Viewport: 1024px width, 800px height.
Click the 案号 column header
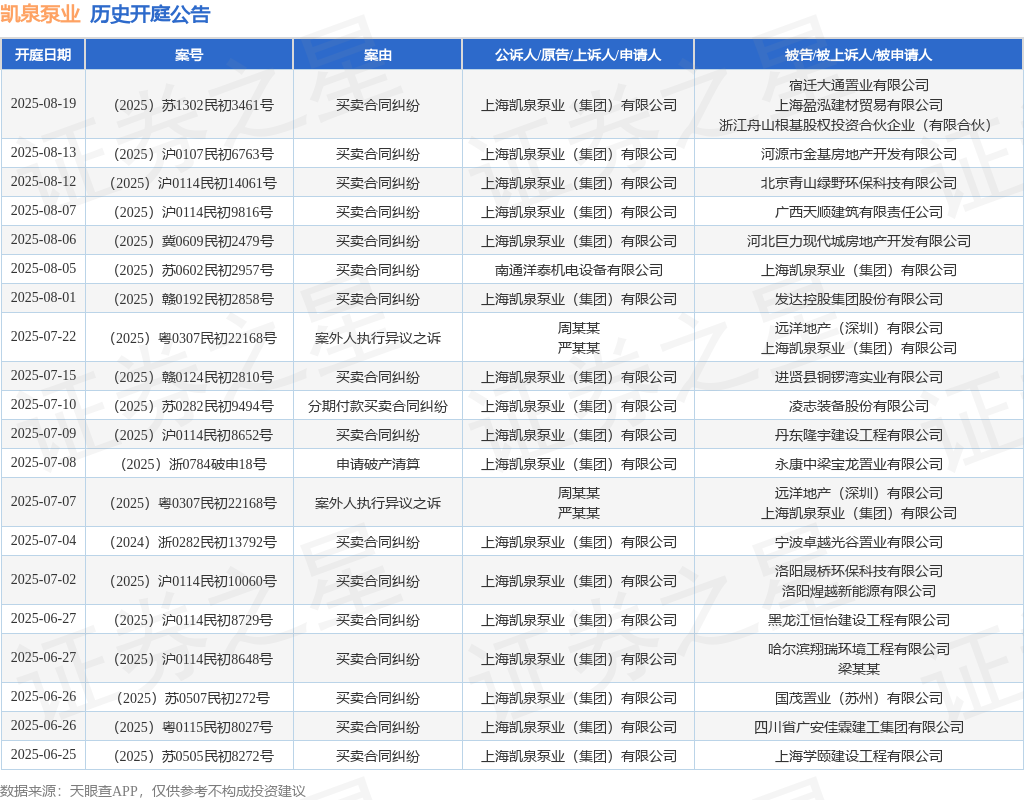[189, 54]
